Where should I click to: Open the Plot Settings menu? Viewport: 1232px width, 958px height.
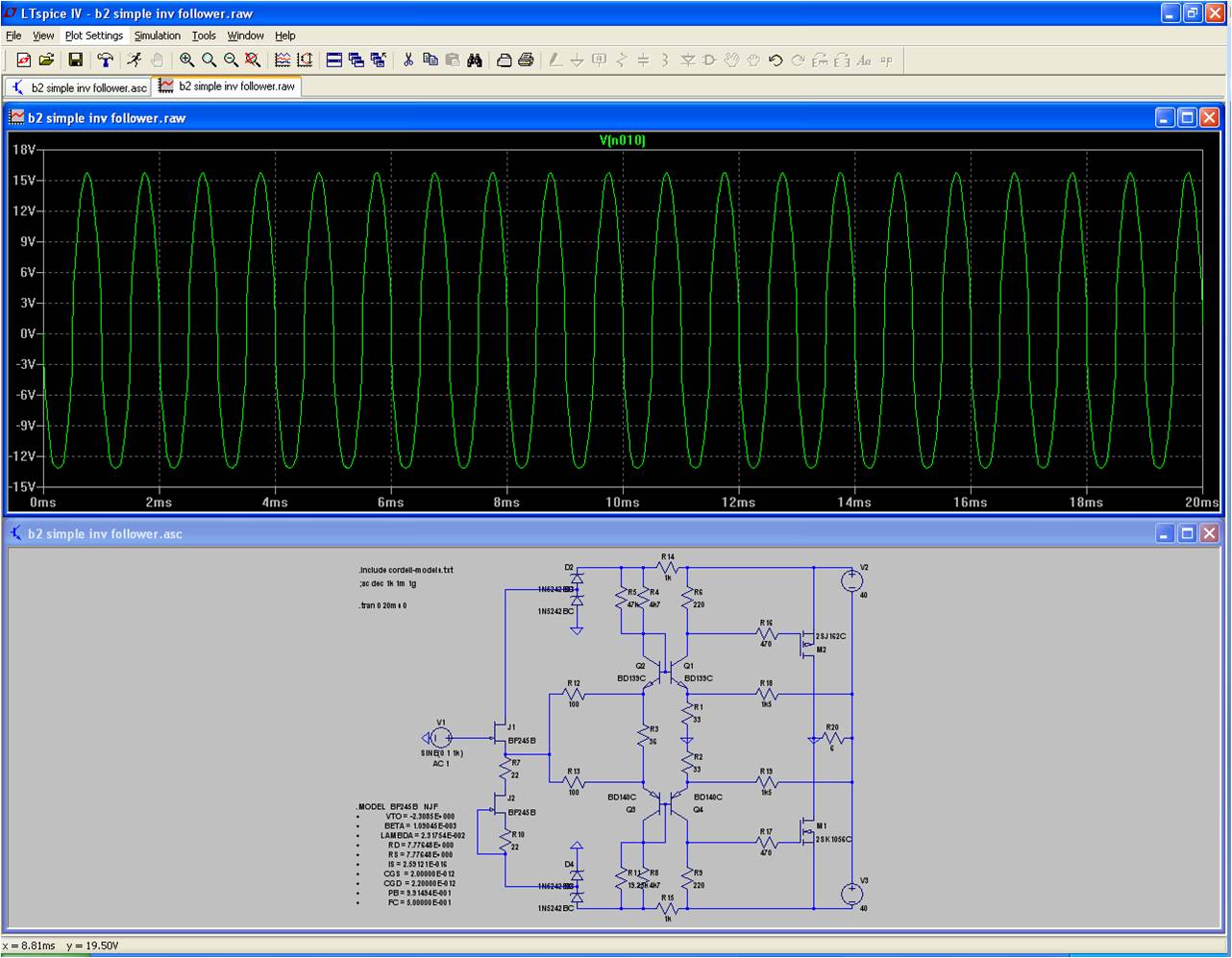tap(94, 36)
